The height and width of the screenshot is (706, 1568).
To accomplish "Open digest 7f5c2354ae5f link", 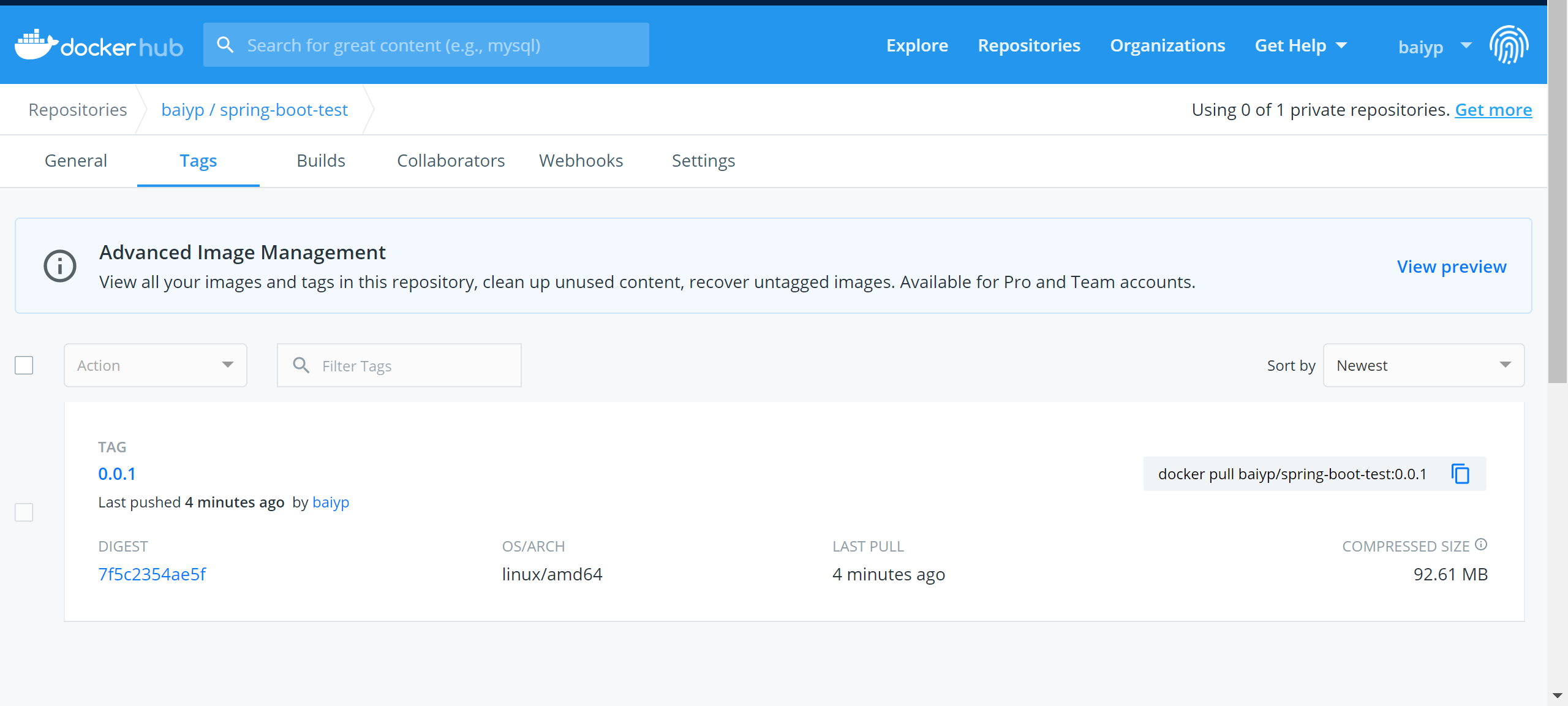I will pos(152,574).
